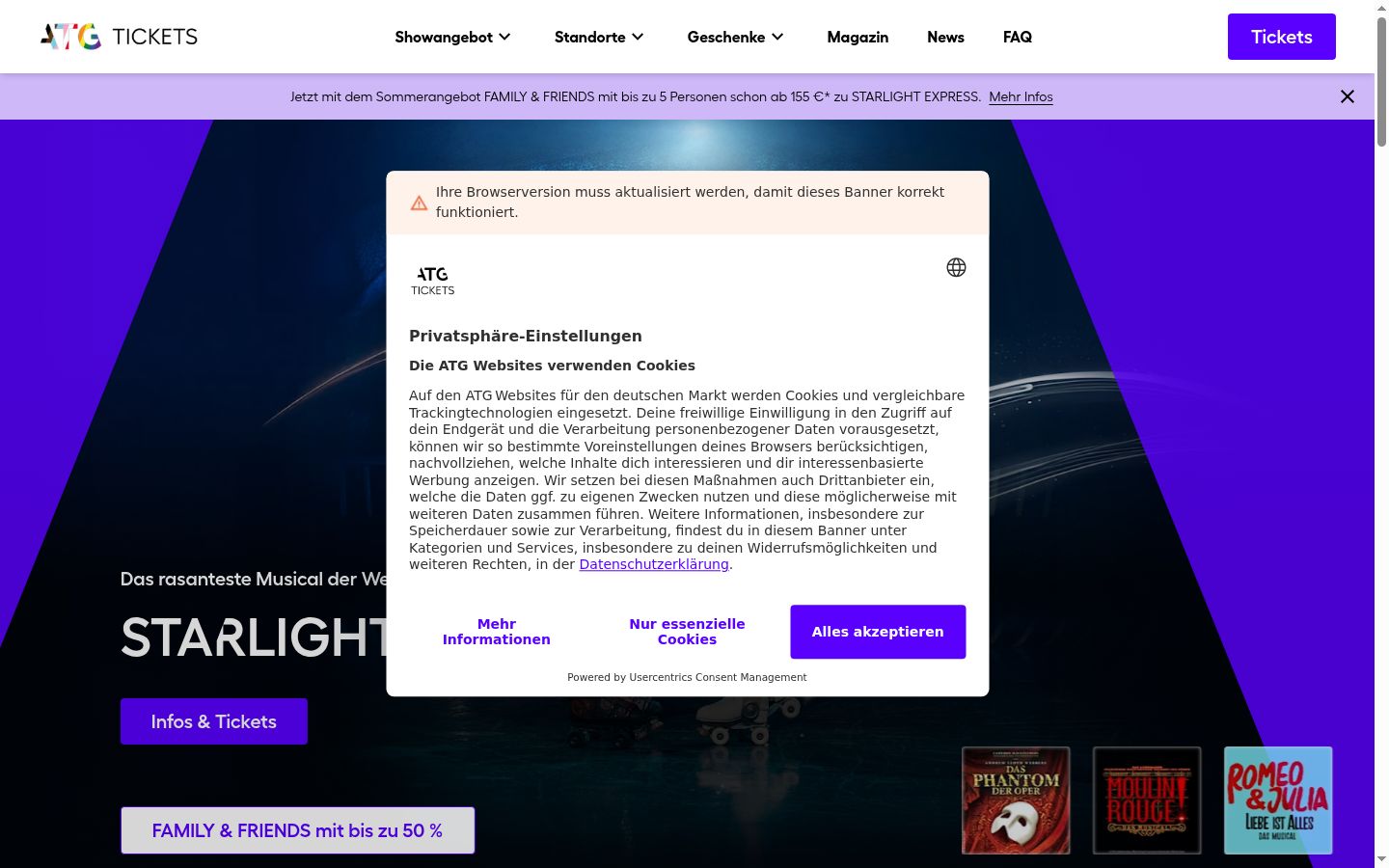Go to the News section

click(945, 37)
